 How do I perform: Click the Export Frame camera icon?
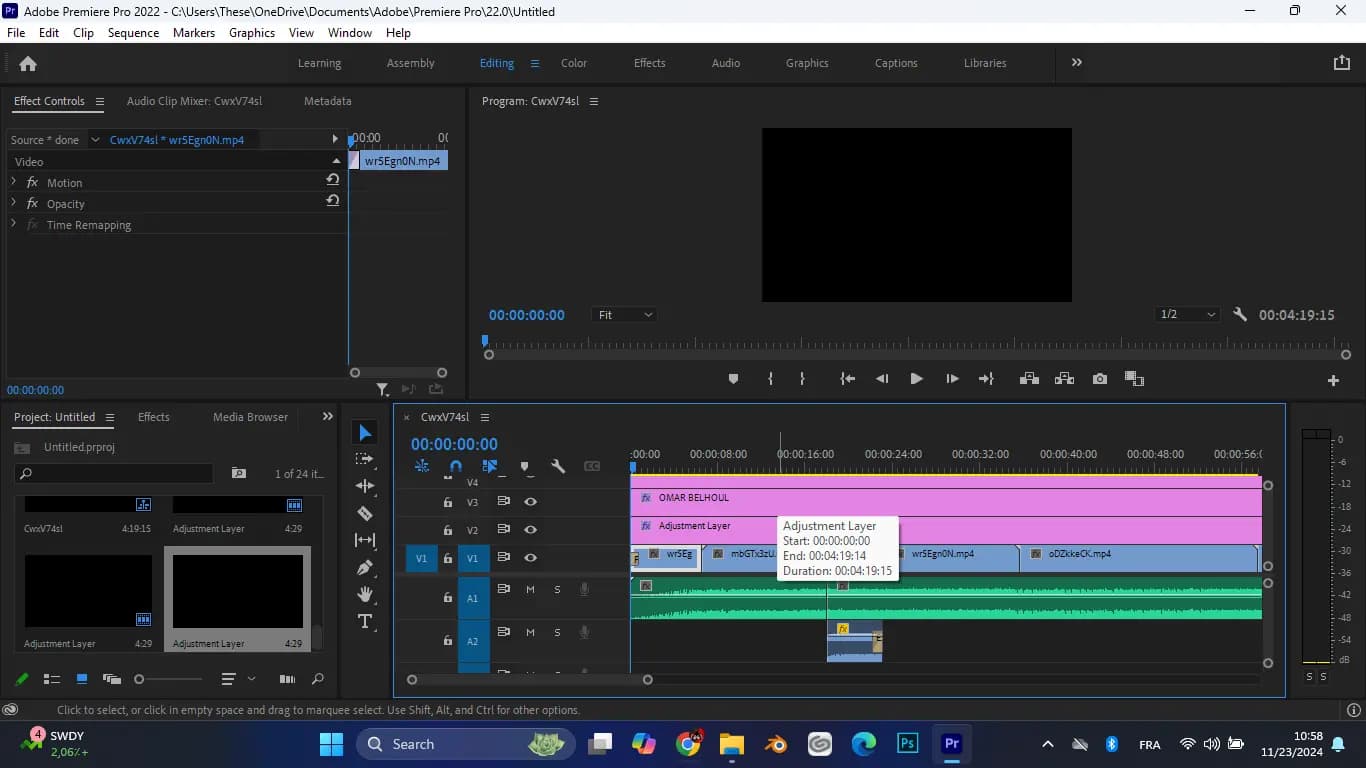1100,379
